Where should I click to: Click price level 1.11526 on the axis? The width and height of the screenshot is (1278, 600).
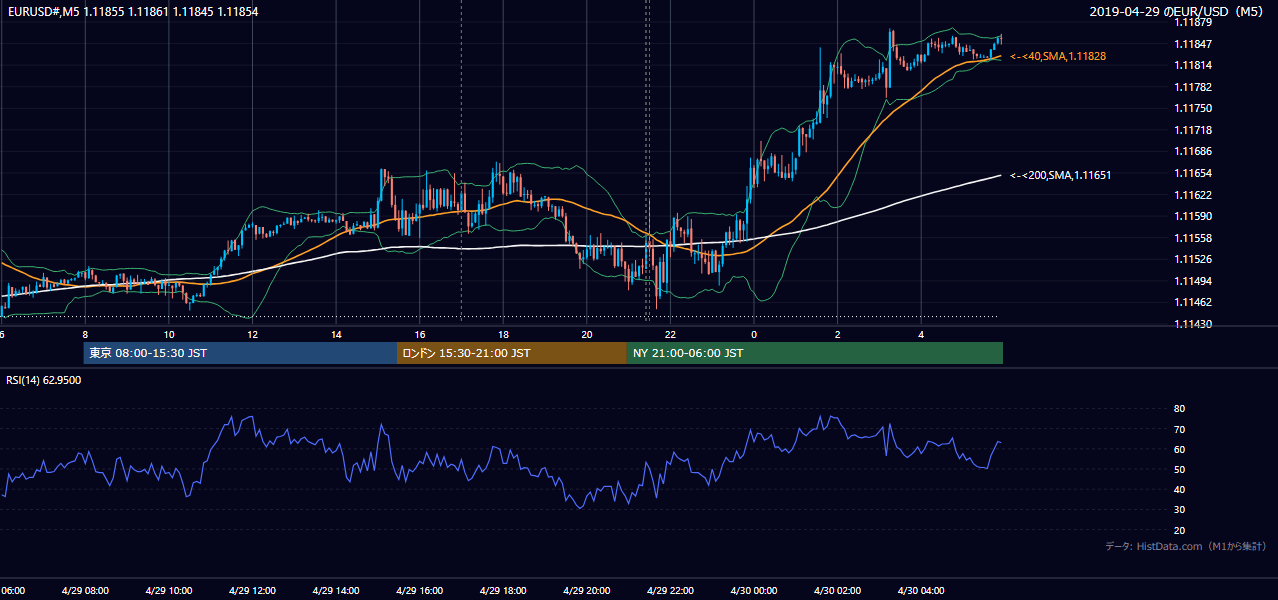click(x=1193, y=259)
